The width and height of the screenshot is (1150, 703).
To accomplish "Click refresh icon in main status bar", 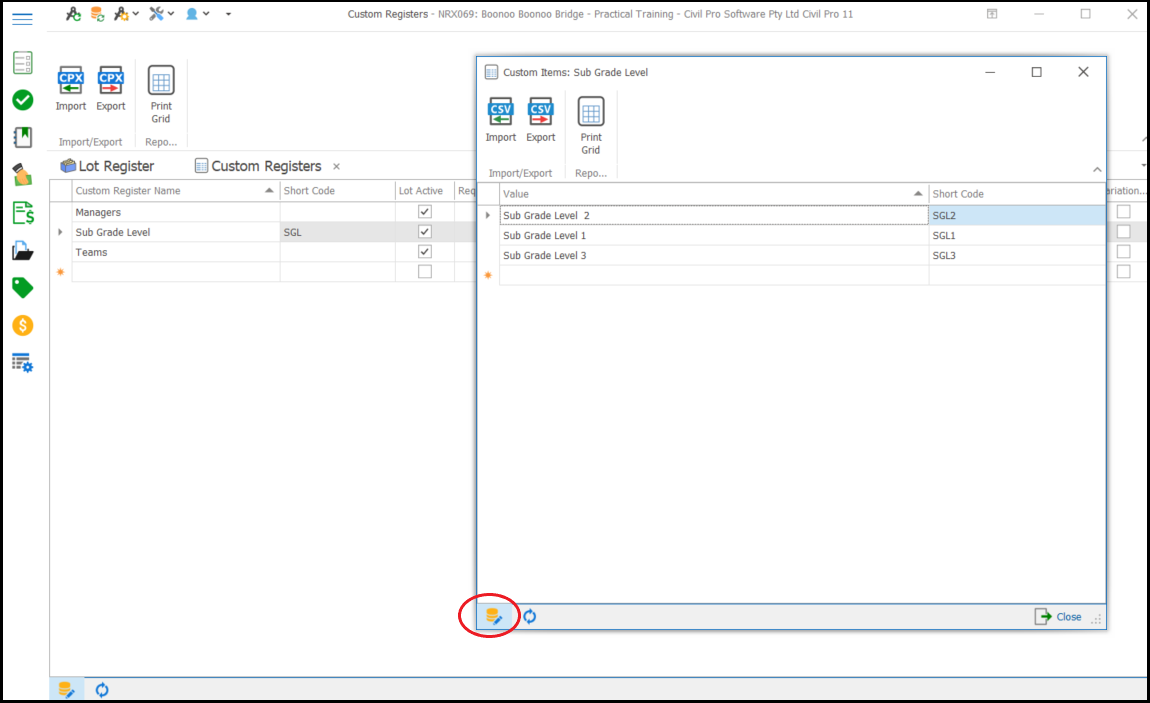I will pyautogui.click(x=102, y=690).
